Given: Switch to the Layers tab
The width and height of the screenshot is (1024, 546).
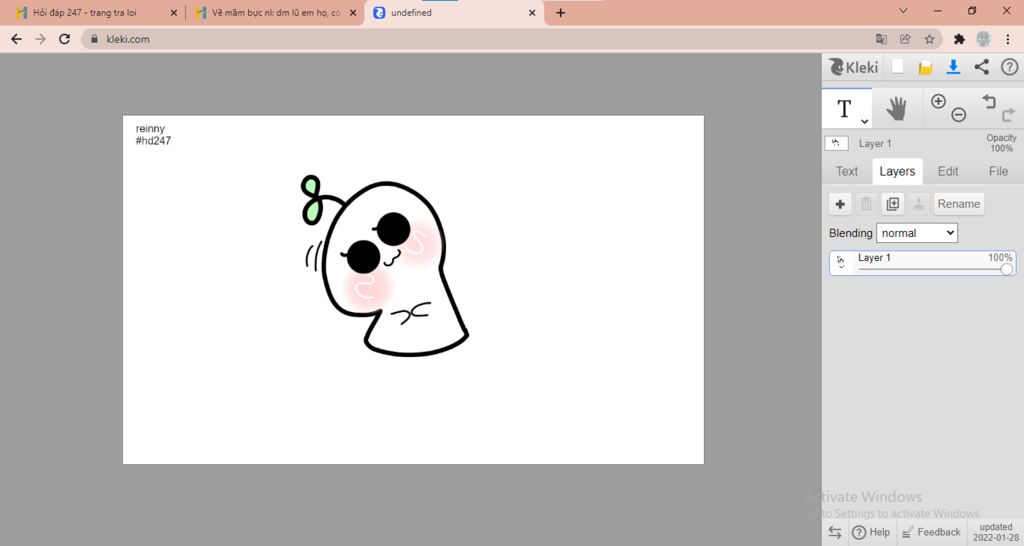Looking at the screenshot, I should coord(897,171).
